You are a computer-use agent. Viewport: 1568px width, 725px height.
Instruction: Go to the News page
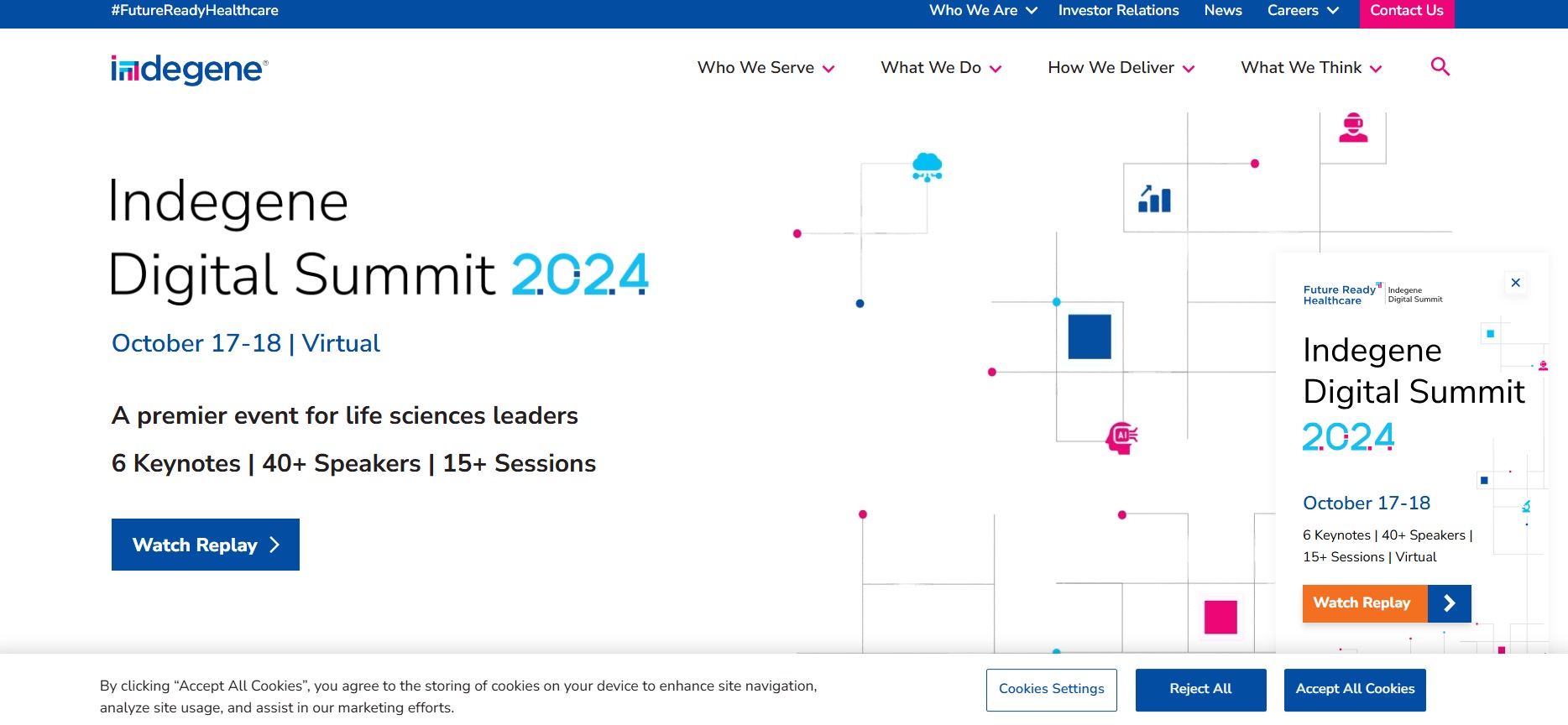1222,11
